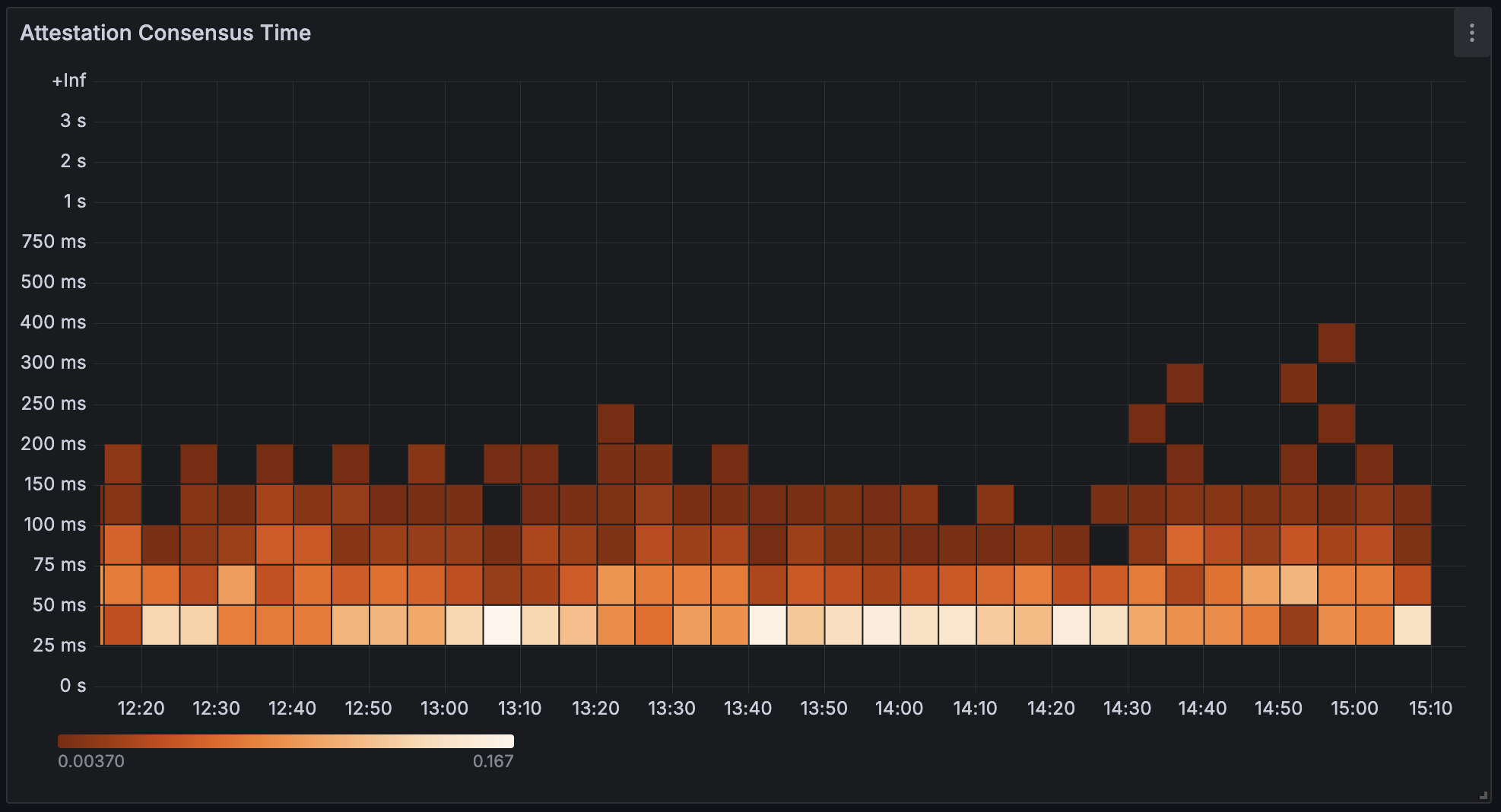
Task: Click the 0 s y-axis label
Action: (73, 686)
